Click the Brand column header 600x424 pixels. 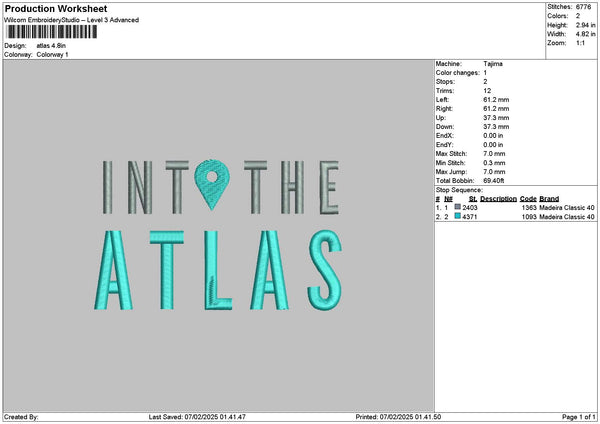pos(549,199)
